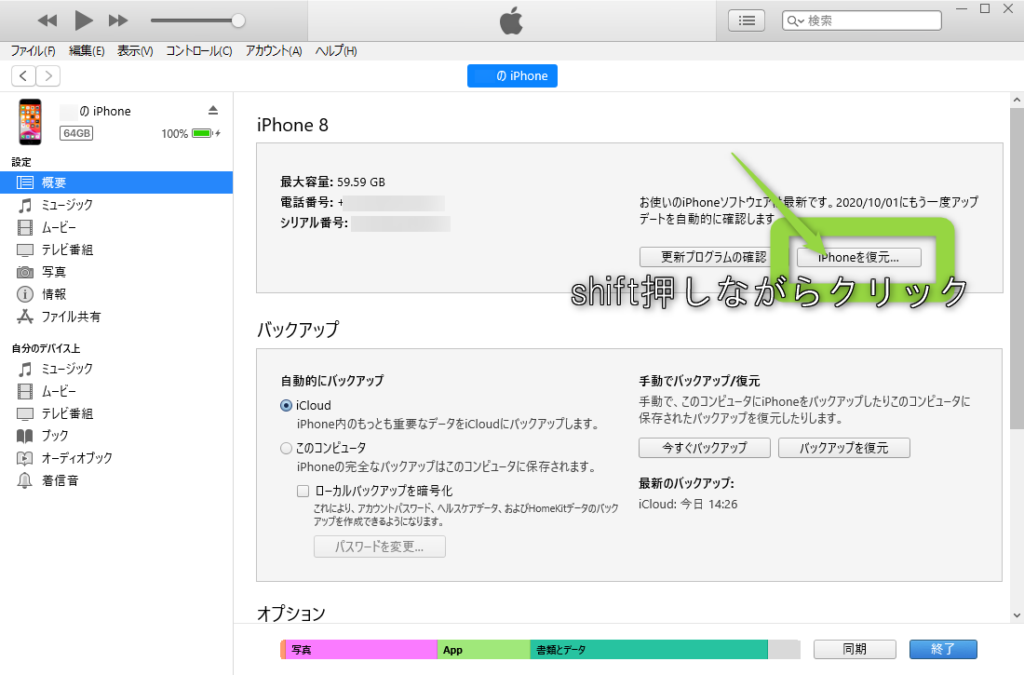Click the scrollbar up arrow
Screen dimensions: 1024x675
tap(1017, 100)
